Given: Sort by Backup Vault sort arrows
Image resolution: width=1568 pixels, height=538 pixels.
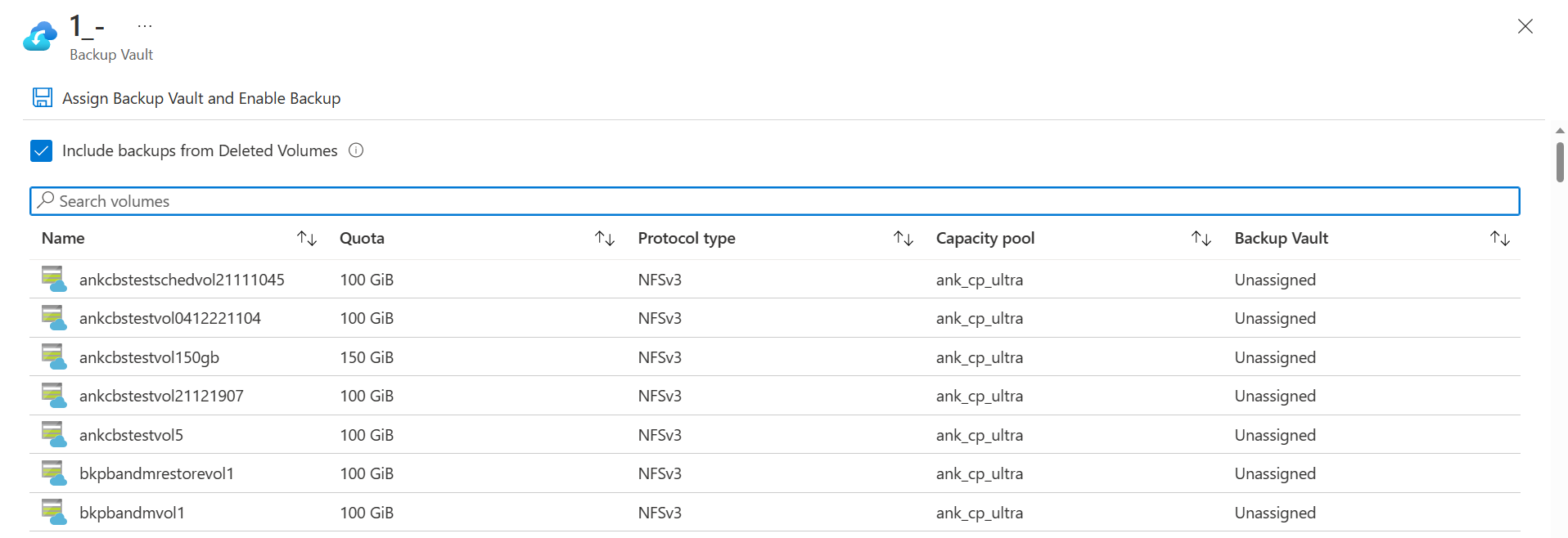Looking at the screenshot, I should (1500, 238).
